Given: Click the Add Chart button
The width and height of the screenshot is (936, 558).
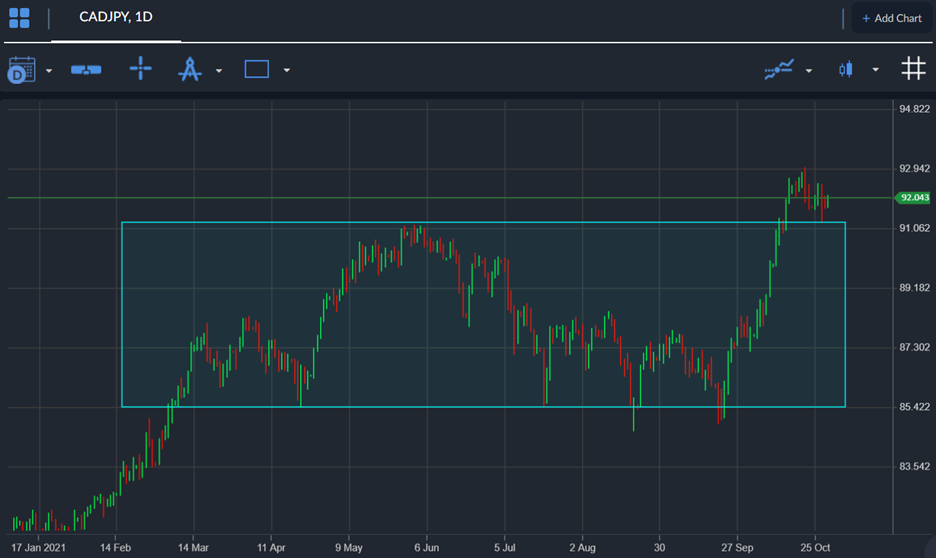Looking at the screenshot, I should [x=891, y=18].
